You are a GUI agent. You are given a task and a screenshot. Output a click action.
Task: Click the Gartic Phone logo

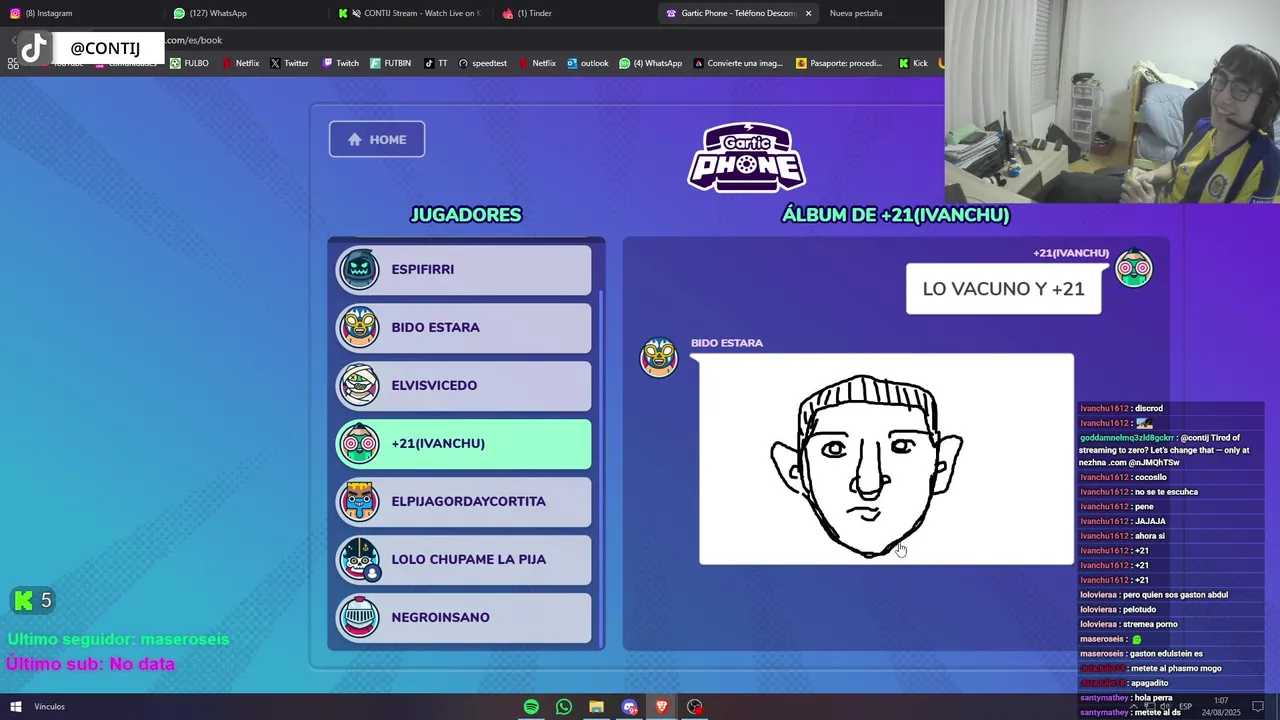(747, 157)
